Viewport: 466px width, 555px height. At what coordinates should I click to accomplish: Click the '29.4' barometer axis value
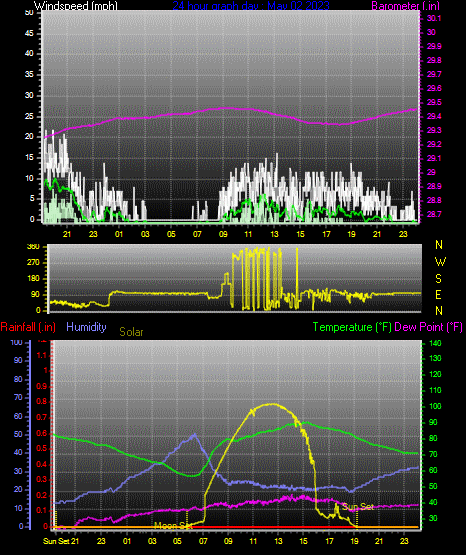point(434,116)
